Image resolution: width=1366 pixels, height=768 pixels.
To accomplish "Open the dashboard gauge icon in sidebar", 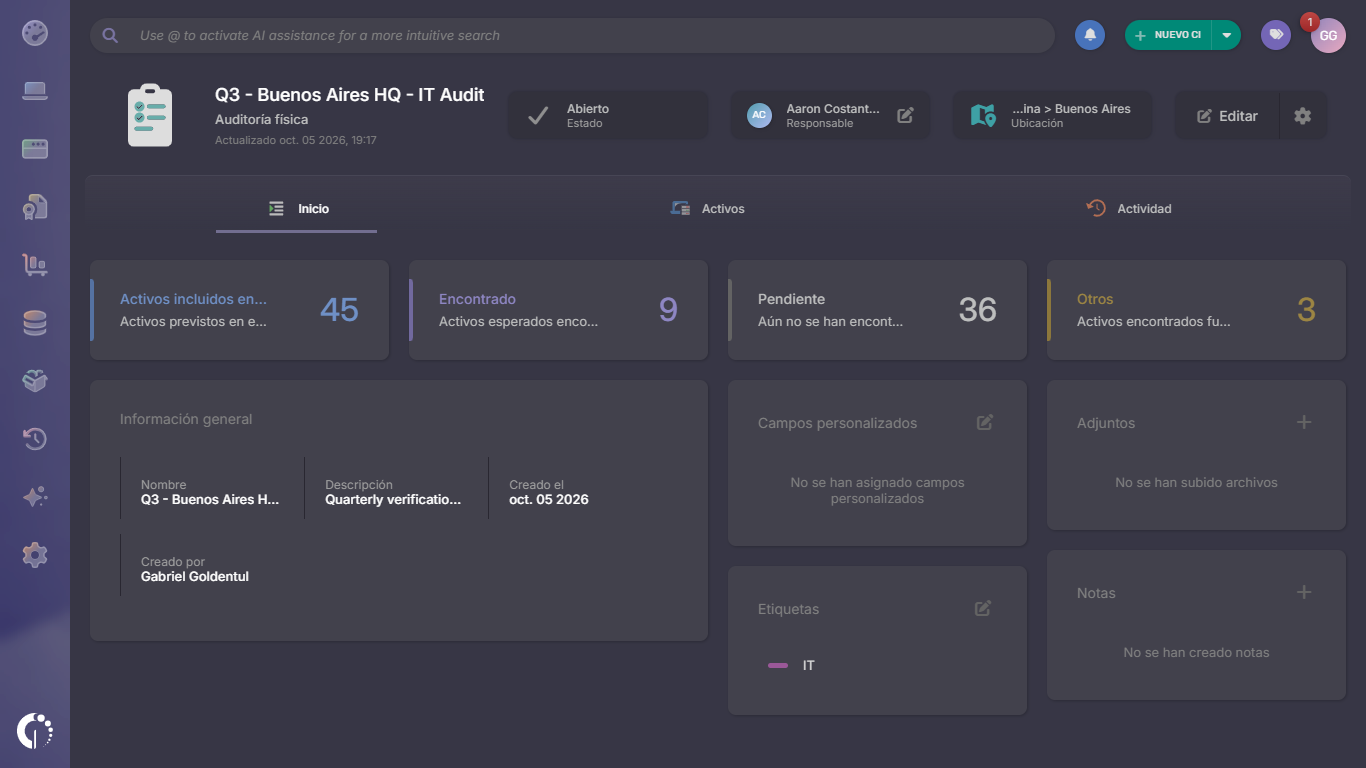I will click(x=35, y=33).
